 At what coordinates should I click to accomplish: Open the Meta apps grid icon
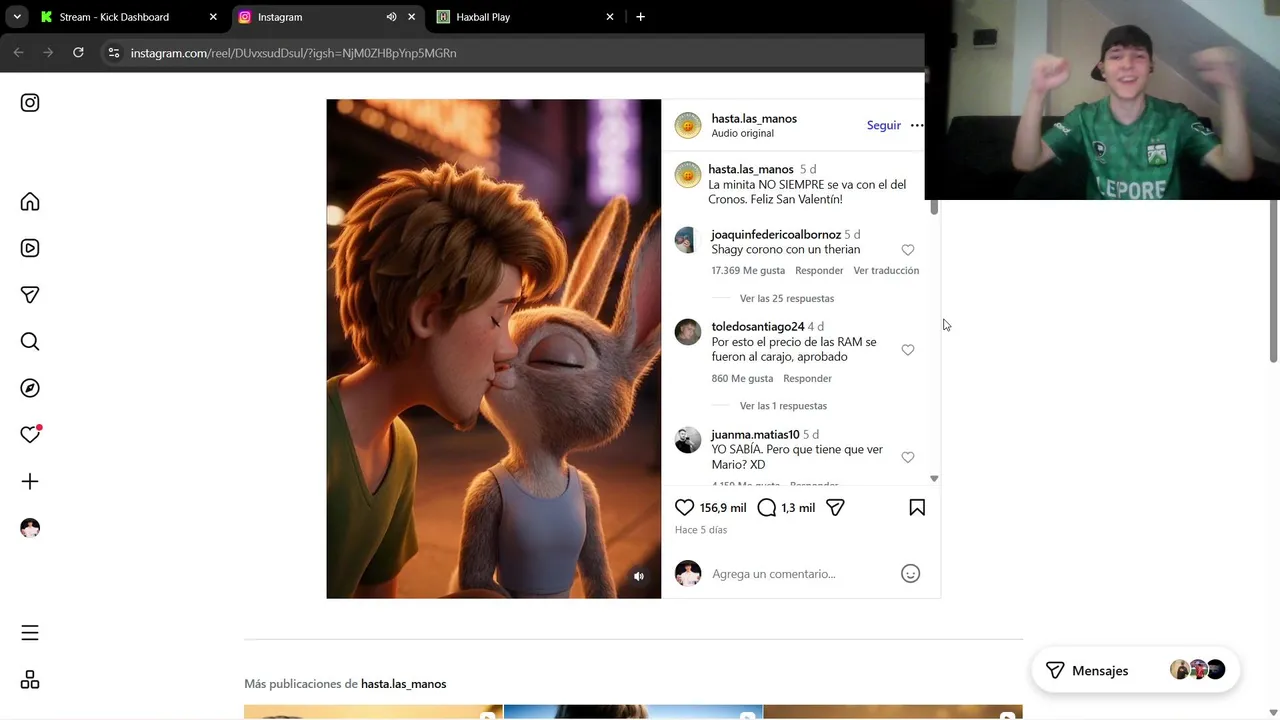tap(30, 680)
